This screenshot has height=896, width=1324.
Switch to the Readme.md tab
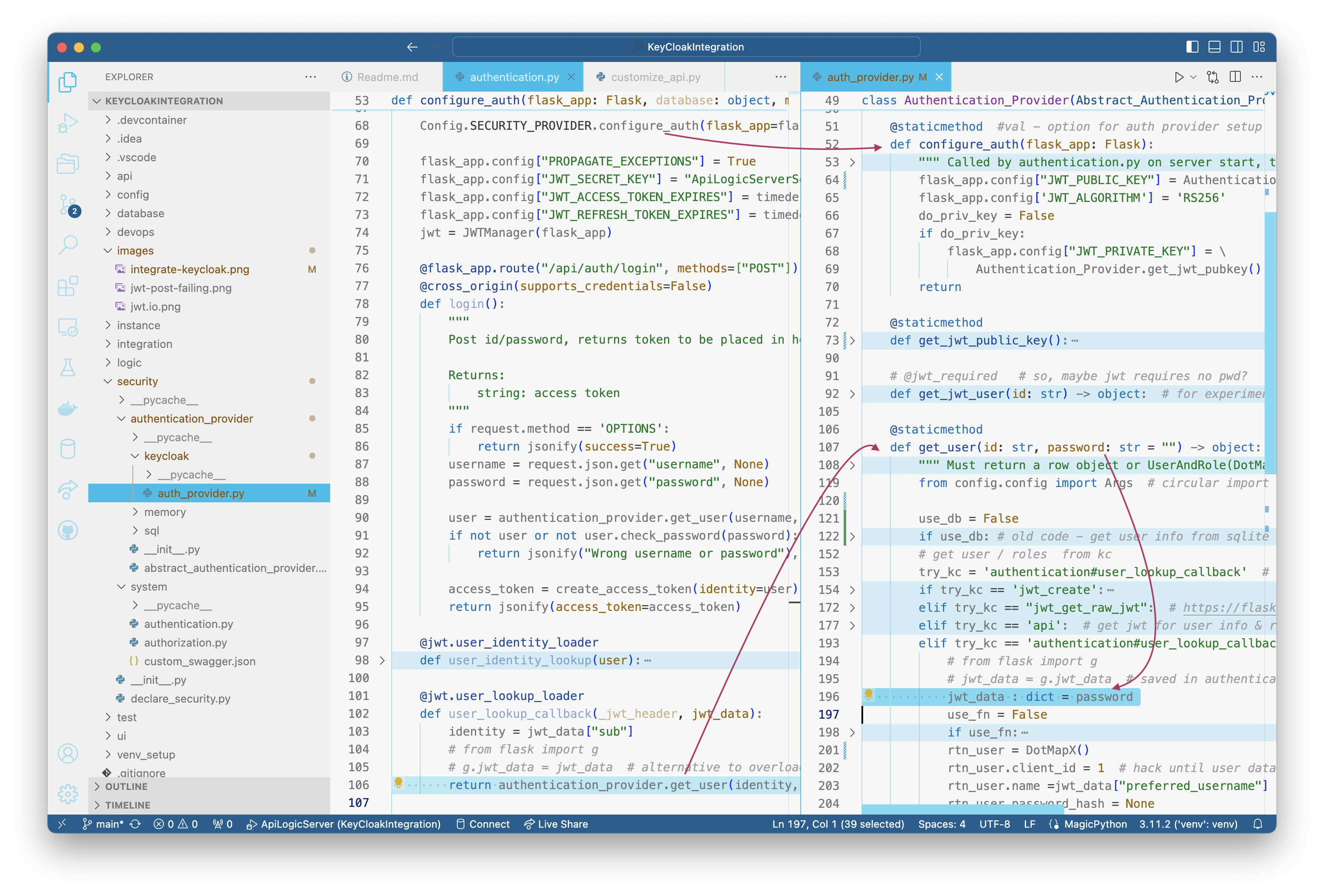pos(387,77)
